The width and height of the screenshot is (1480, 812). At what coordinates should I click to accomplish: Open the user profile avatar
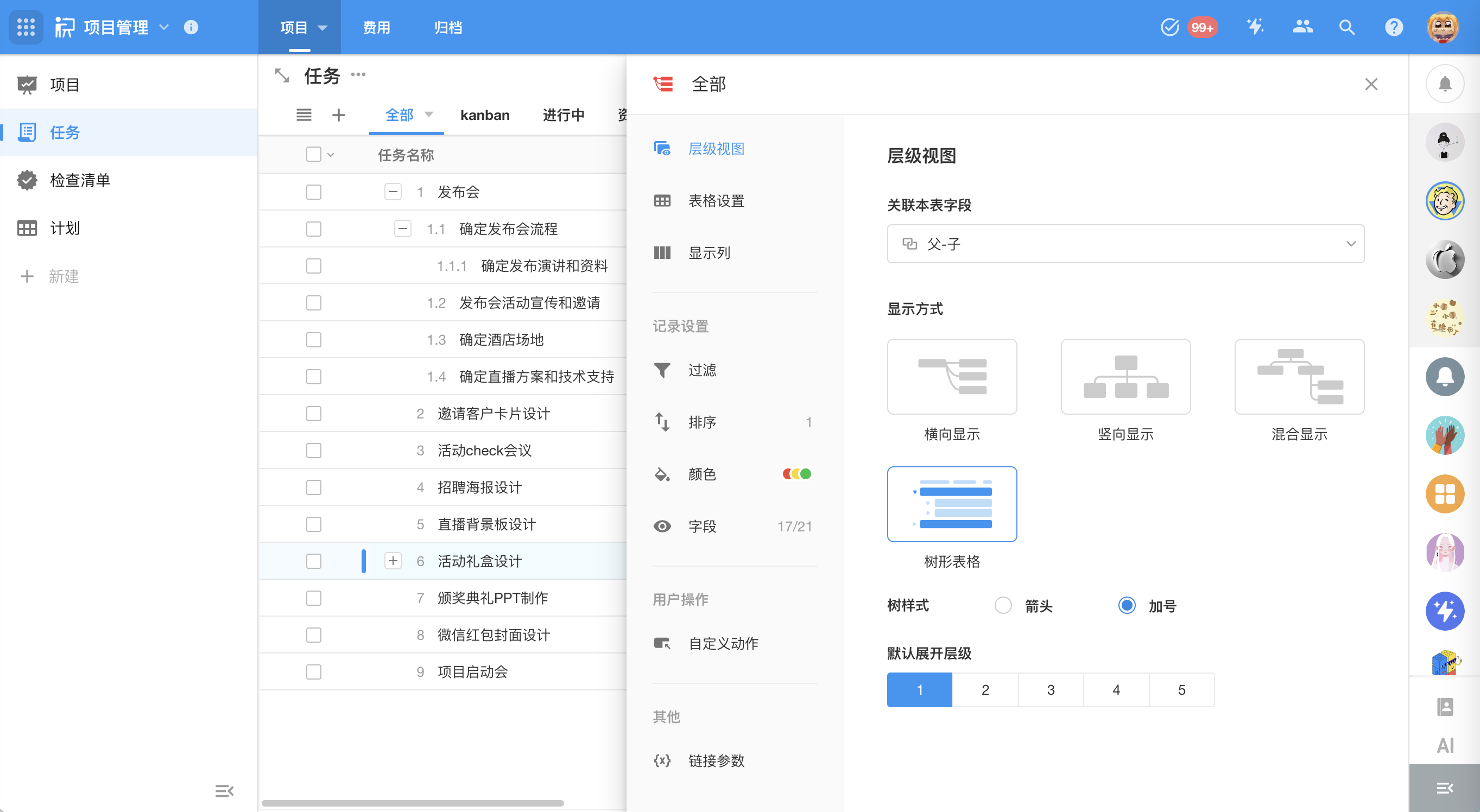[x=1443, y=27]
